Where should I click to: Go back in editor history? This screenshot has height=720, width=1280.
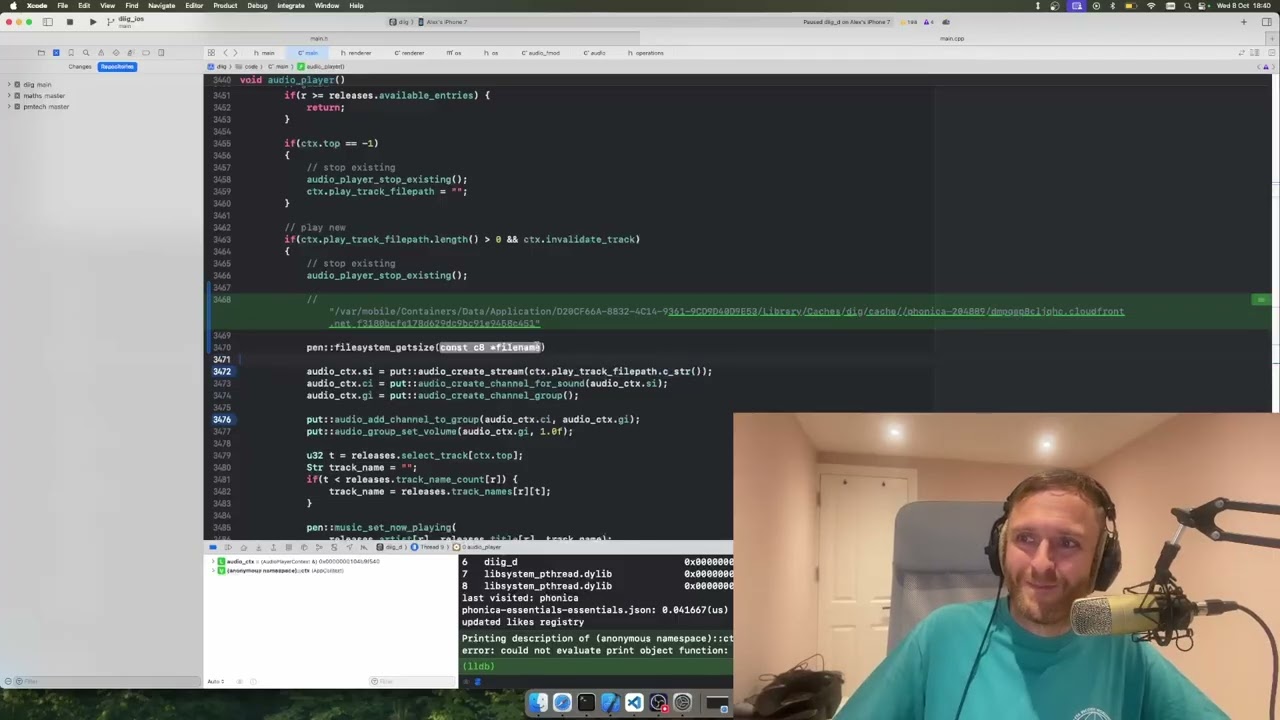coord(226,52)
